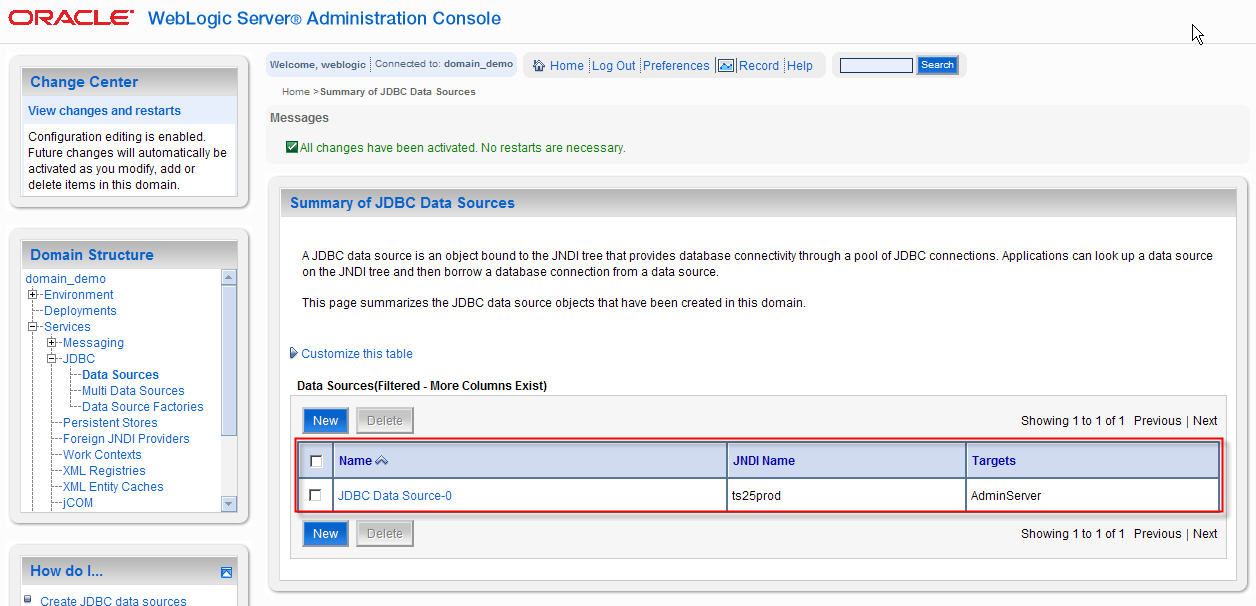Expand the Messaging tree node

(52, 343)
